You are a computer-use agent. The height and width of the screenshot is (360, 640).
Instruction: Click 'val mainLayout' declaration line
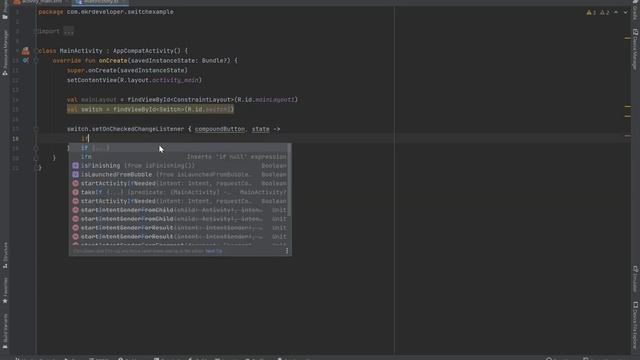(x=182, y=100)
